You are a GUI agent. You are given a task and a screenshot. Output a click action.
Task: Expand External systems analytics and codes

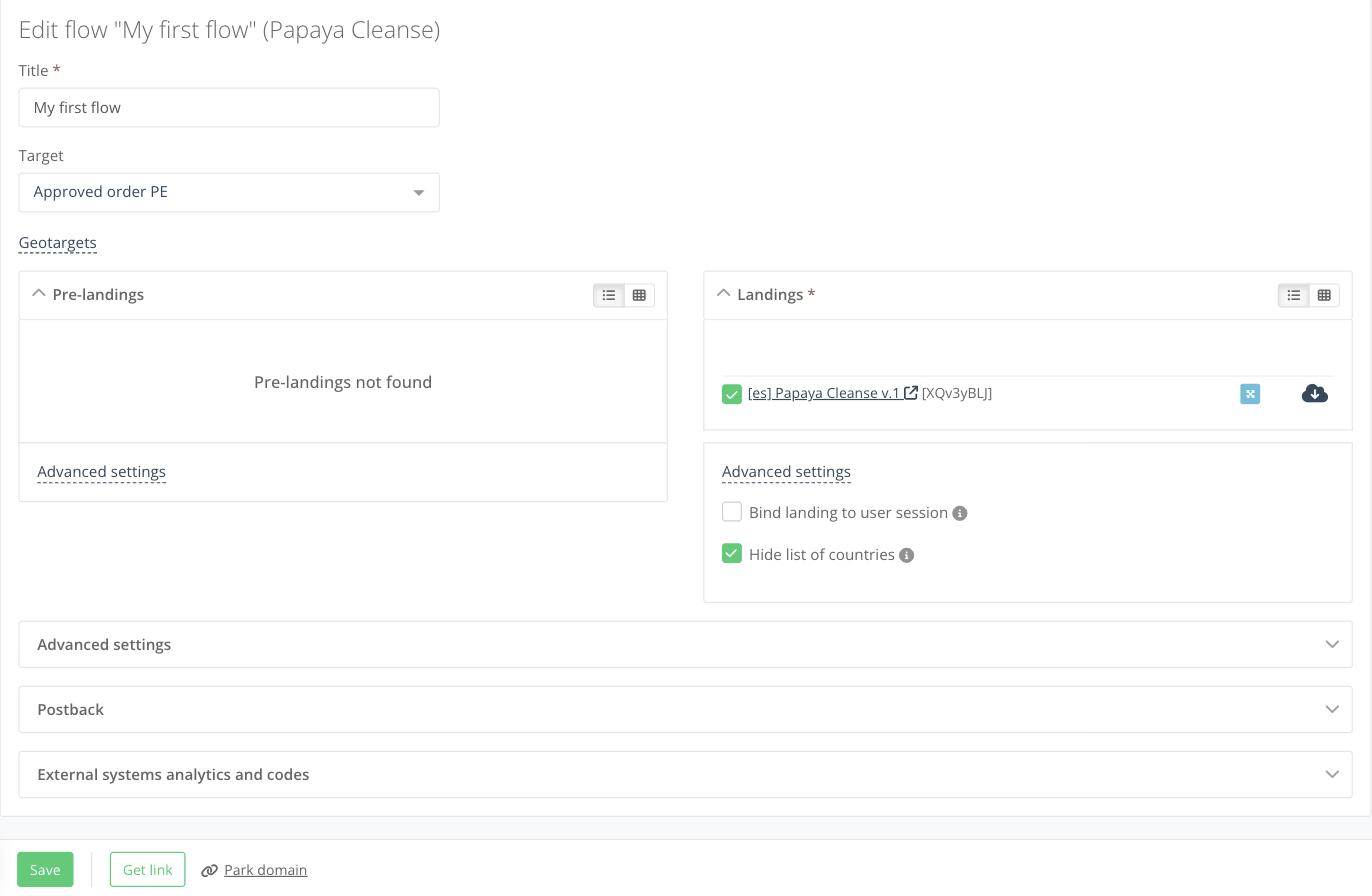click(x=686, y=774)
